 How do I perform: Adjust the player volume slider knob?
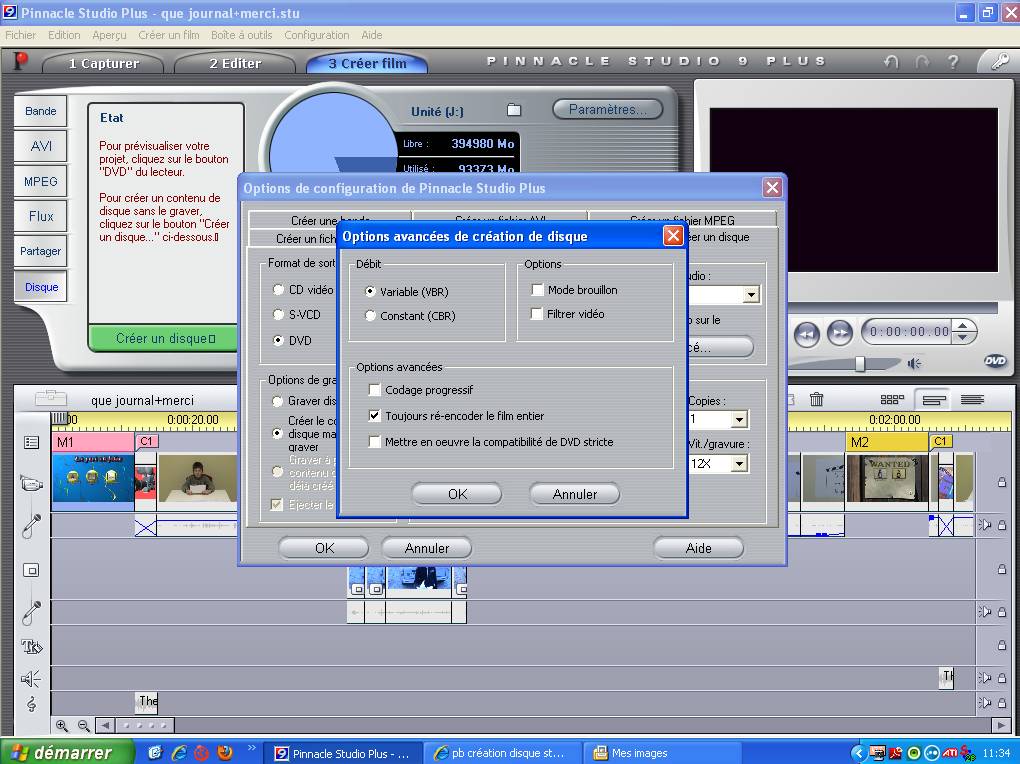860,363
